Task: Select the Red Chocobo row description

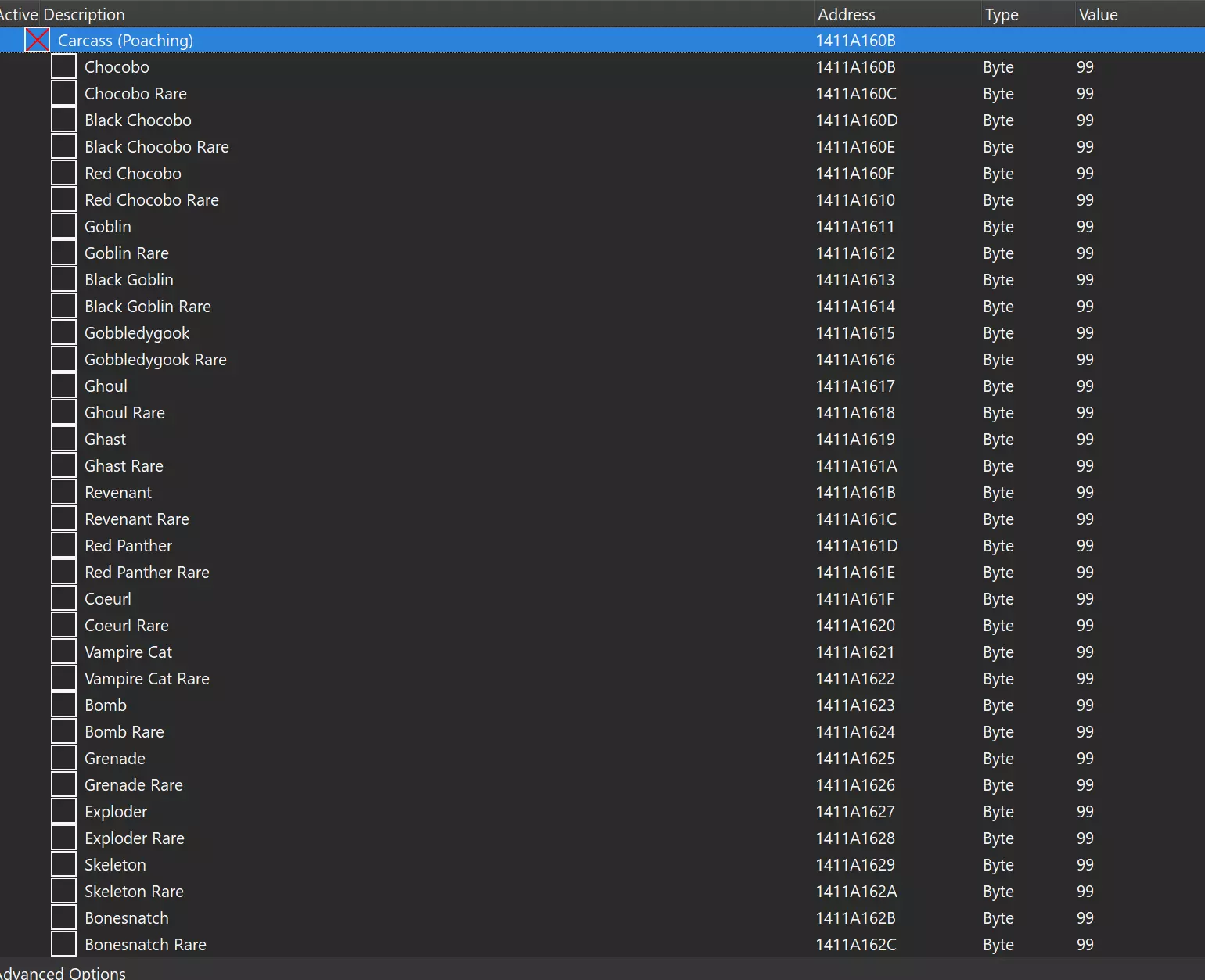Action: [x=133, y=173]
